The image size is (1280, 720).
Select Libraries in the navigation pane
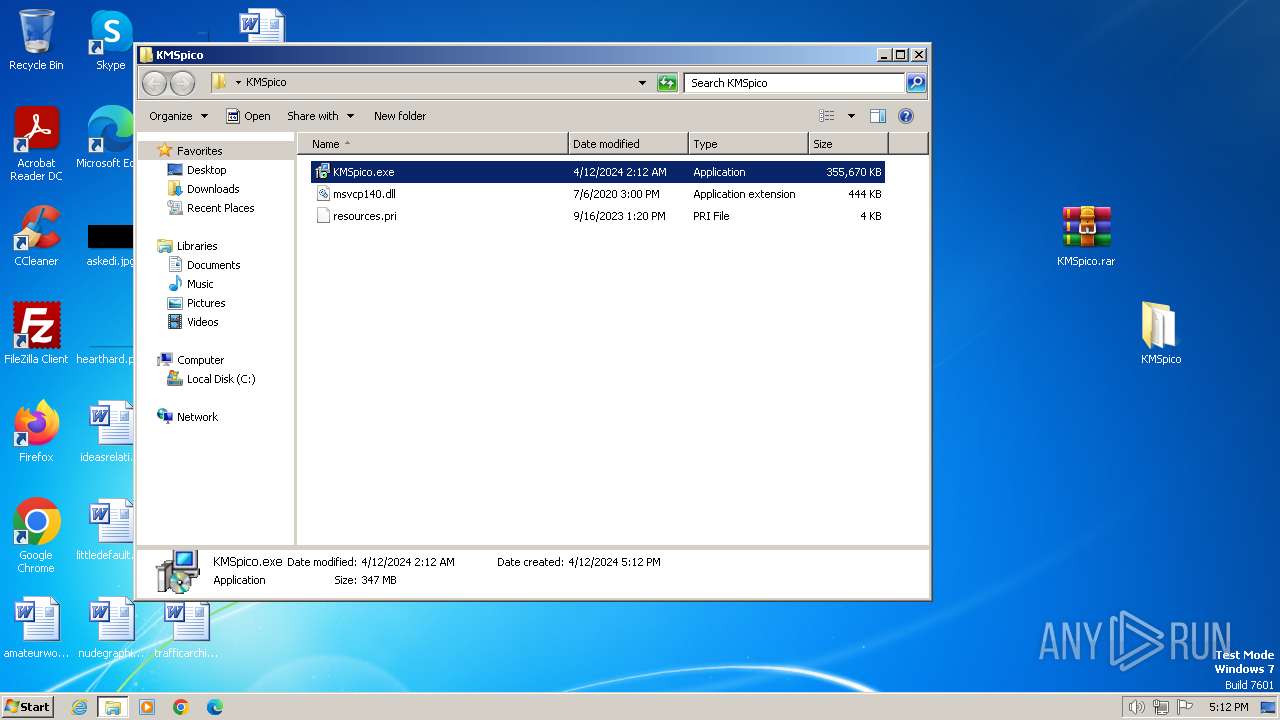click(x=197, y=246)
